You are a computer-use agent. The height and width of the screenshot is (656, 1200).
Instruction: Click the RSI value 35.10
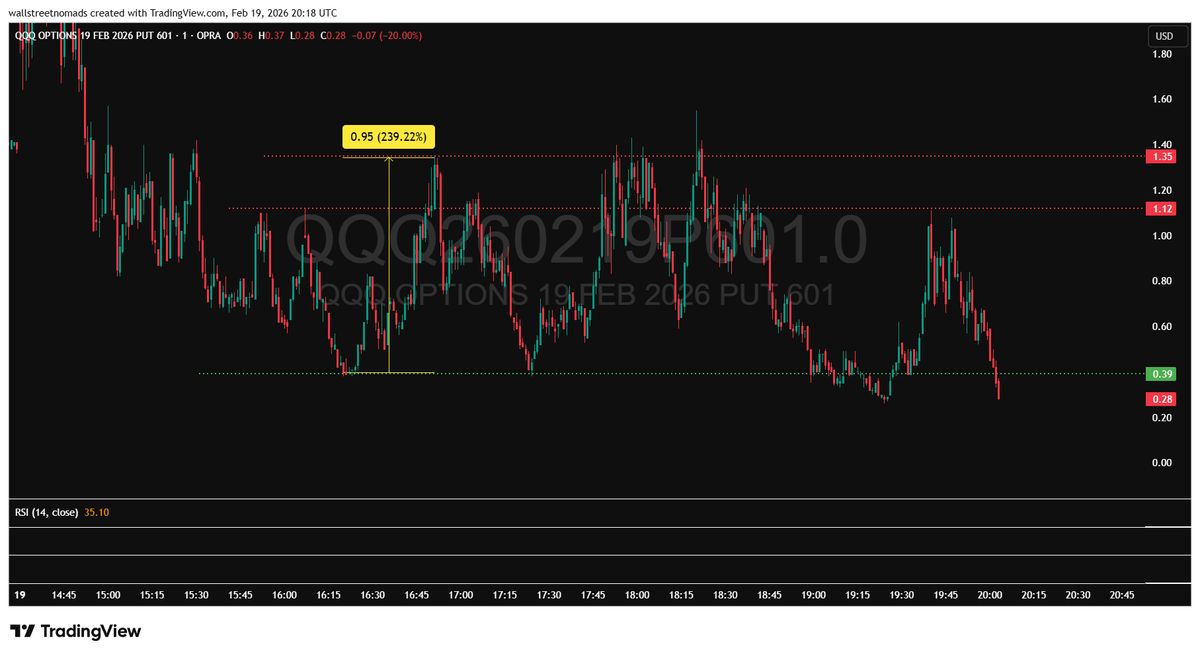pos(97,512)
